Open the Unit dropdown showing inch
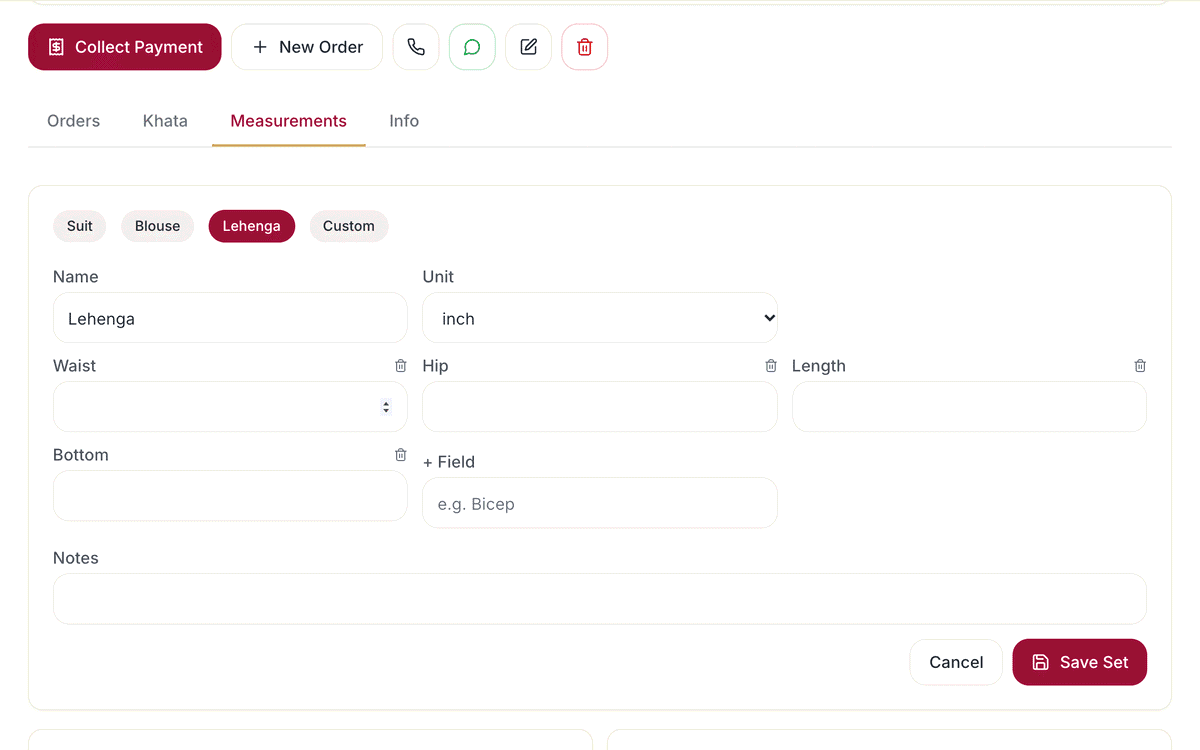This screenshot has width=1200, height=750. click(600, 318)
